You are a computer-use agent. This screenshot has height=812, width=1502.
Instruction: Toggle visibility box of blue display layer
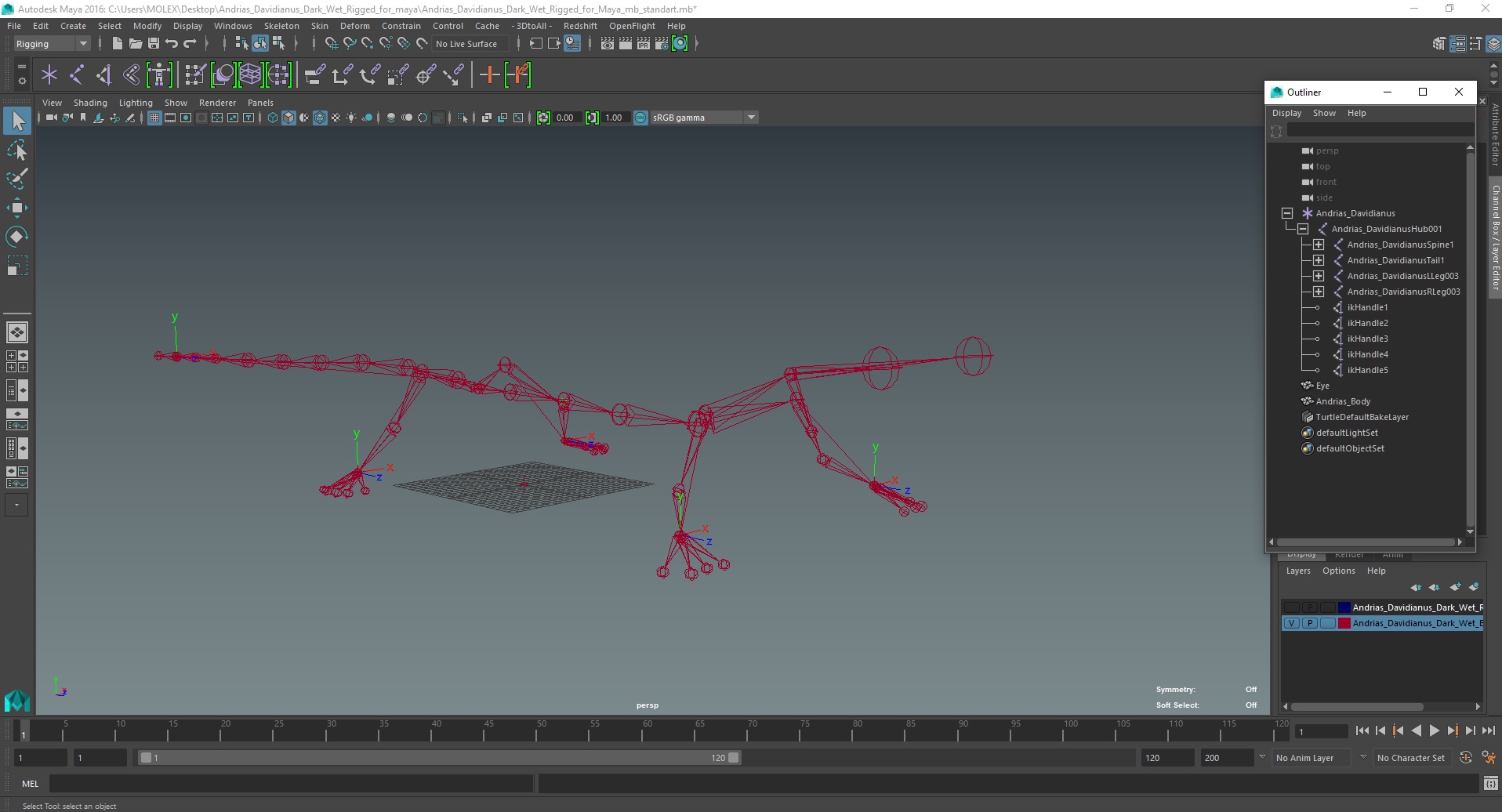tap(1292, 607)
